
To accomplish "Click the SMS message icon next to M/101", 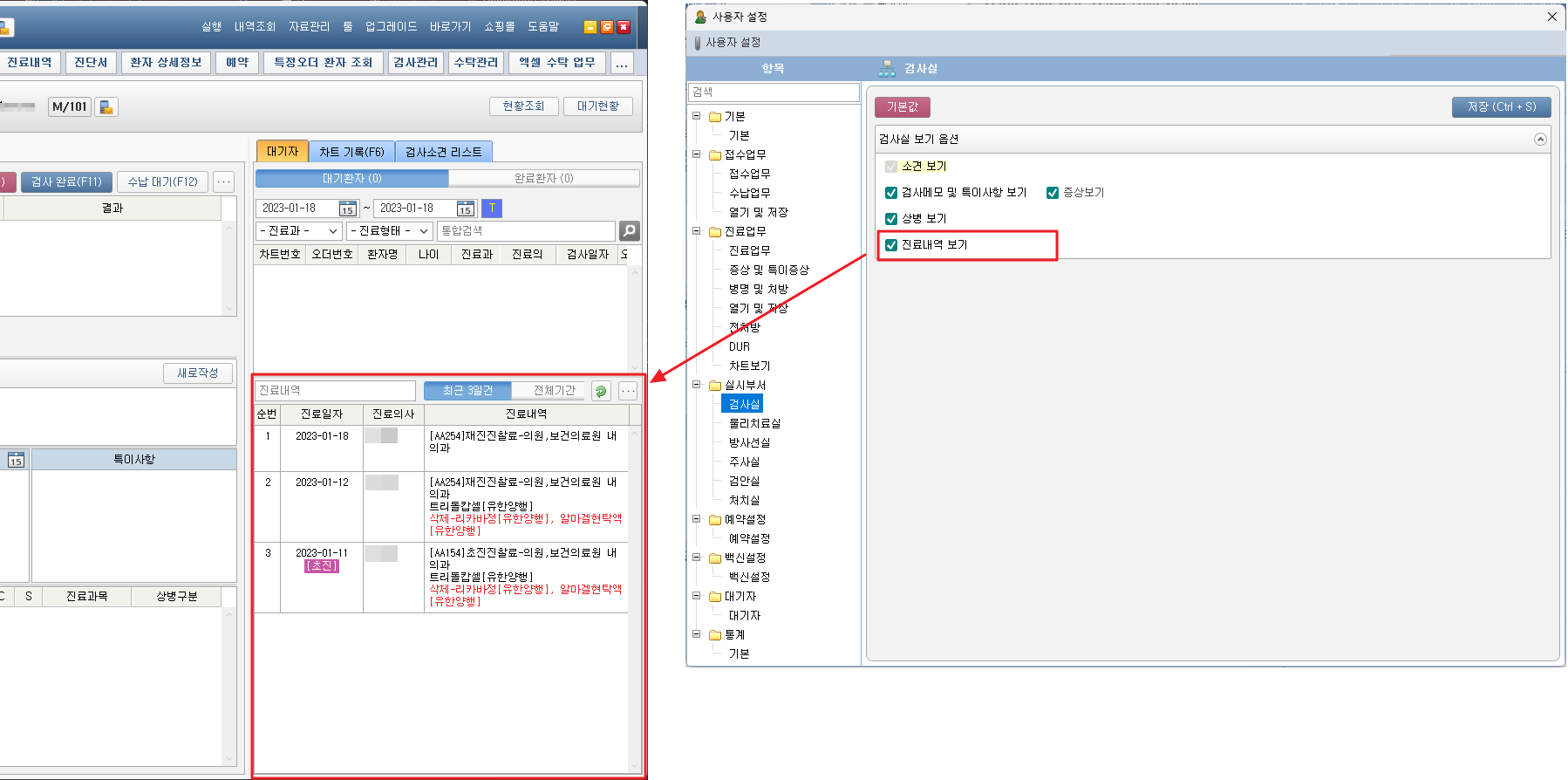I will tap(106, 107).
